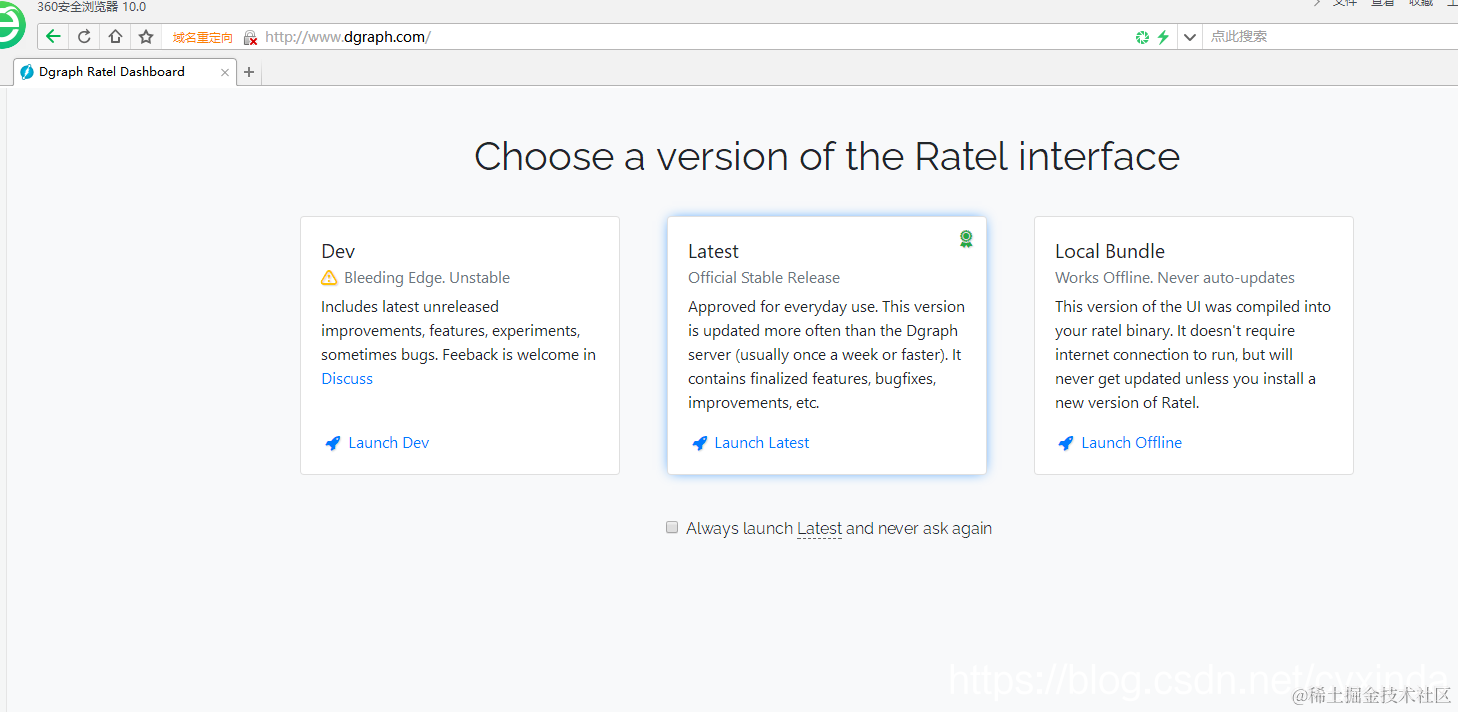The height and width of the screenshot is (712, 1458).
Task: Reload the page with the refresh icon
Action: tap(84, 37)
